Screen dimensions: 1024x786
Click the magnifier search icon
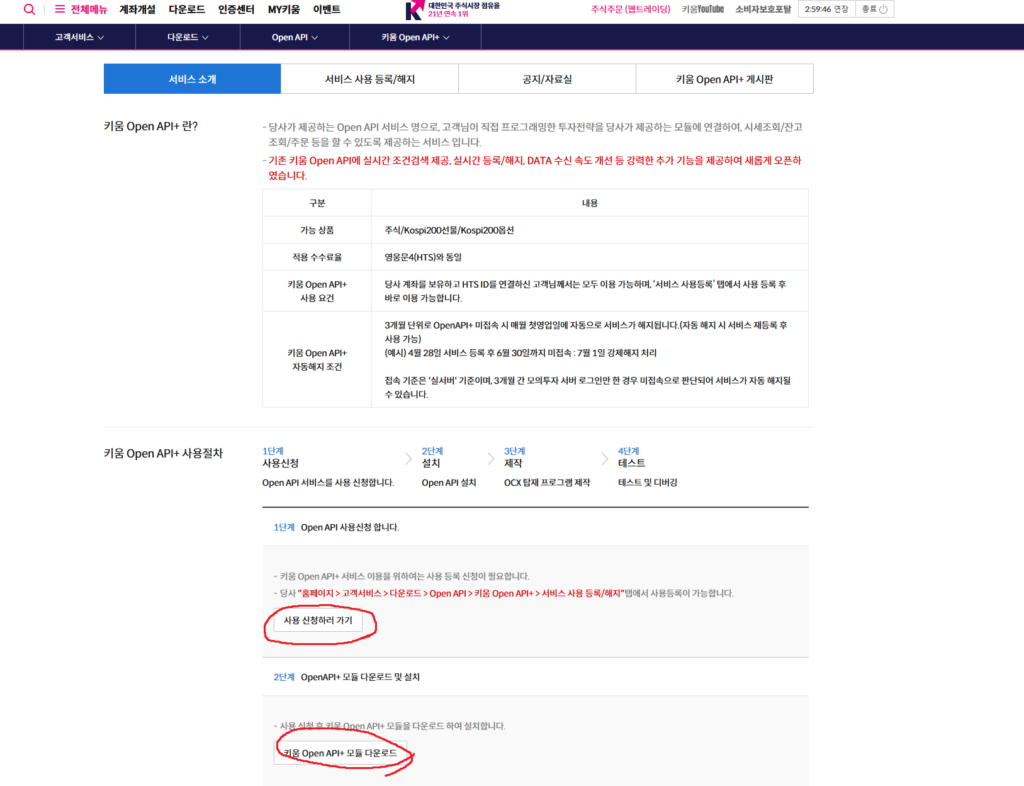29,9
